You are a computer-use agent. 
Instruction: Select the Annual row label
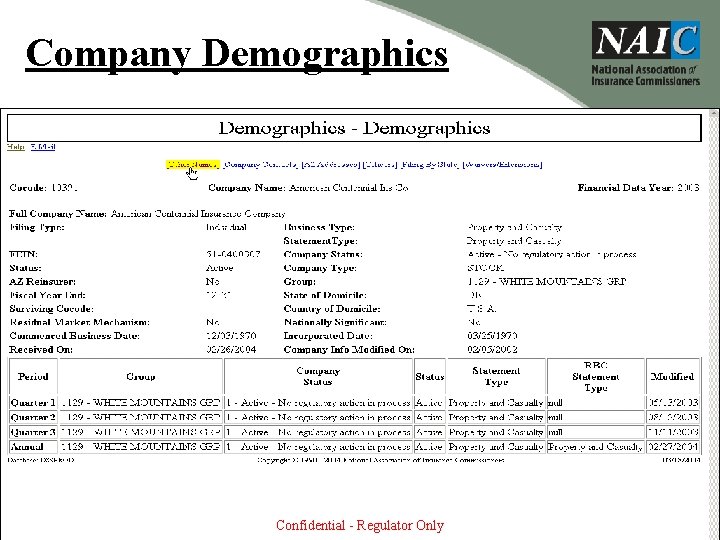27,447
